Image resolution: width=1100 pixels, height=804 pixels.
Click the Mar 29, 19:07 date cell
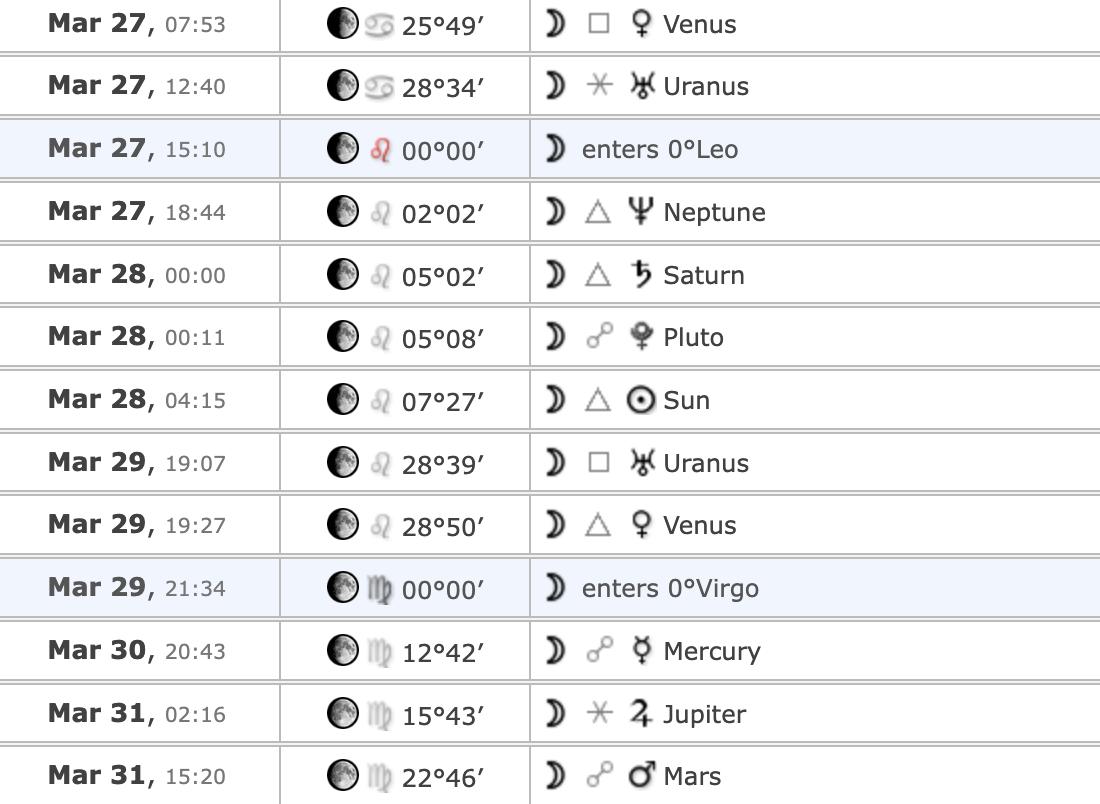click(138, 462)
